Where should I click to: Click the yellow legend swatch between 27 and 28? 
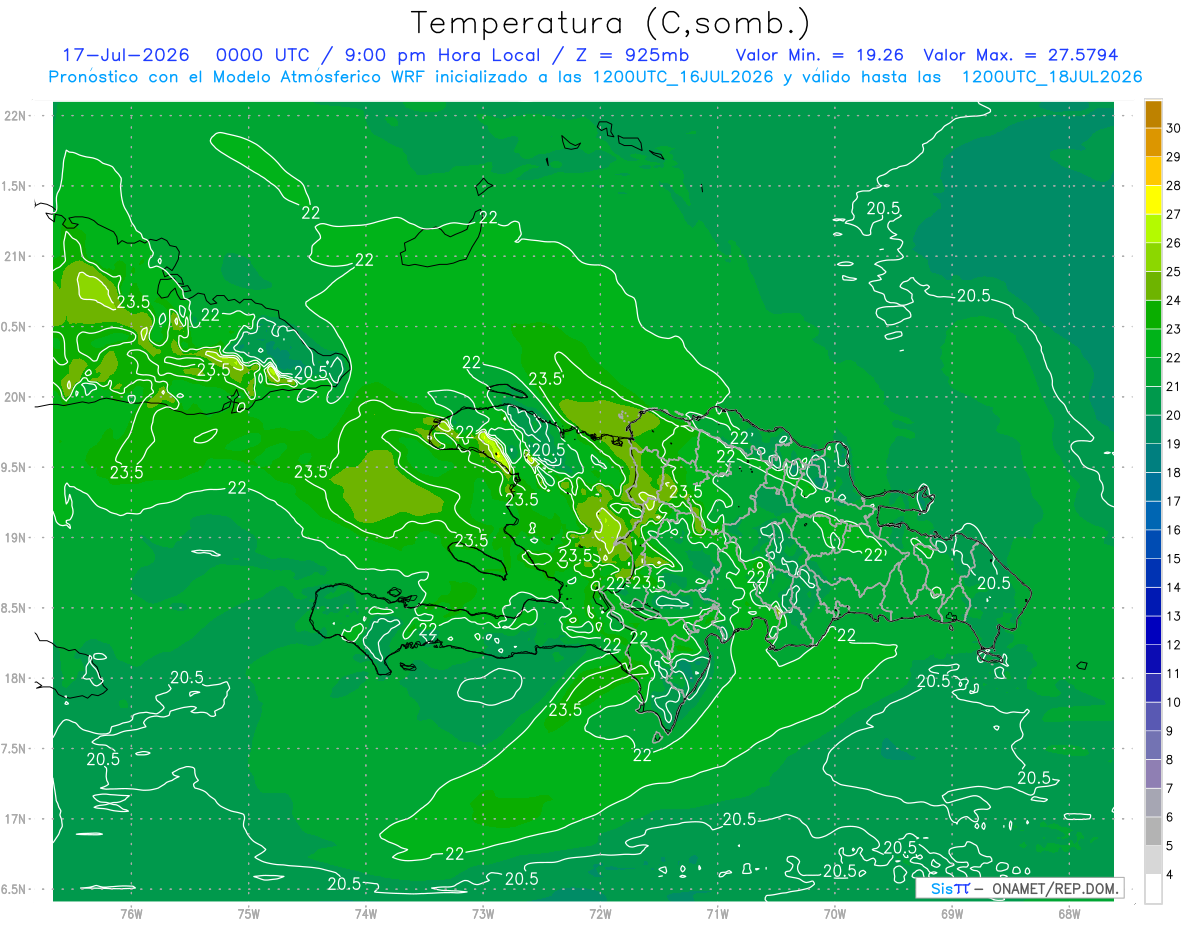(x=1153, y=200)
